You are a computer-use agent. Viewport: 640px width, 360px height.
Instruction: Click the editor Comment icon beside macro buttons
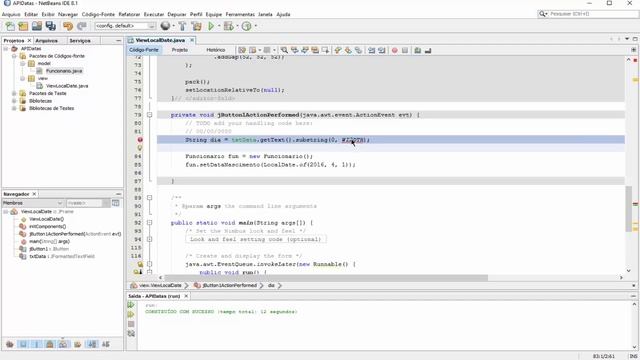(x=418, y=50)
